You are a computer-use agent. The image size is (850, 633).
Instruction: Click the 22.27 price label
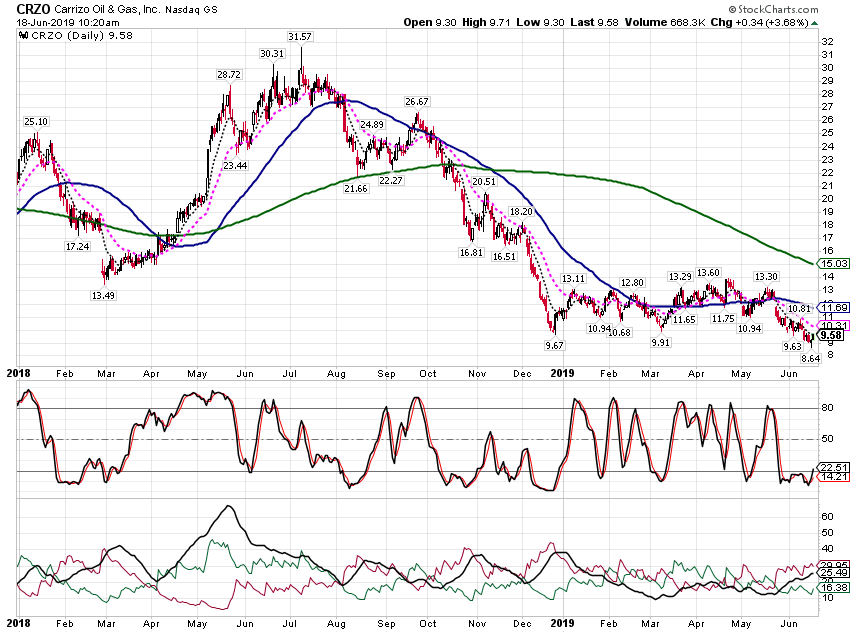(391, 180)
